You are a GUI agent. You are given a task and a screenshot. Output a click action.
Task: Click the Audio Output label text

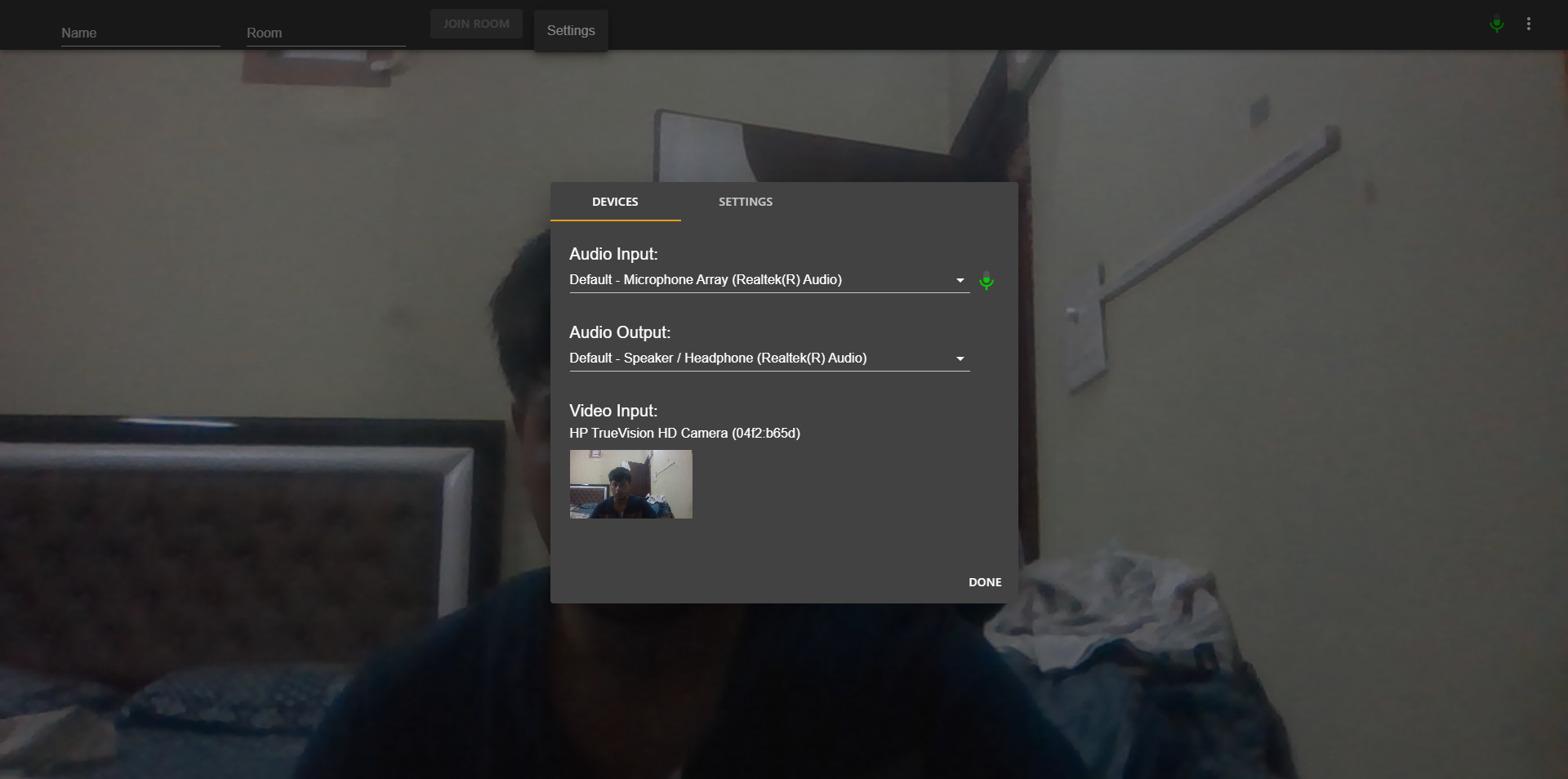tap(619, 332)
